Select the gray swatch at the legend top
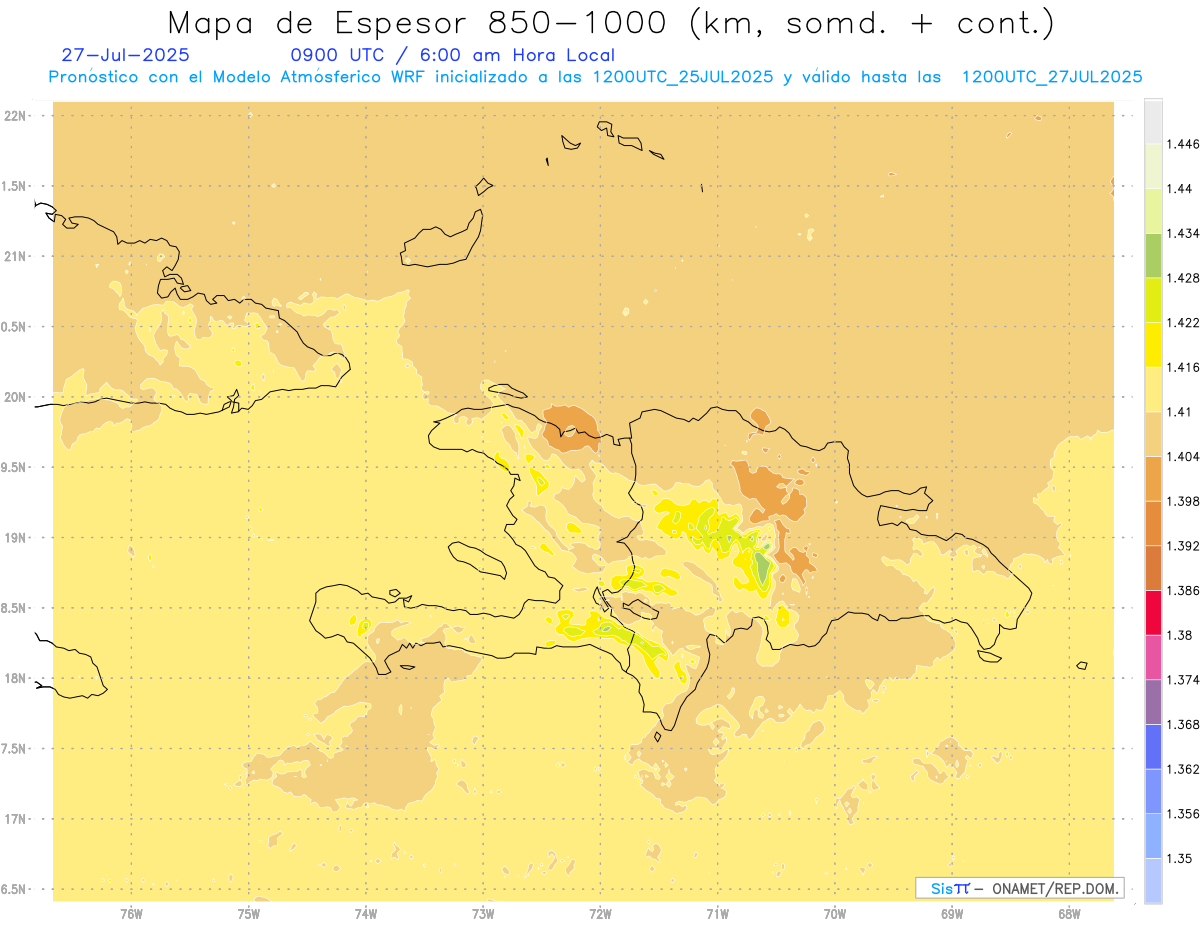This screenshot has width=1200, height=927. 1153,121
